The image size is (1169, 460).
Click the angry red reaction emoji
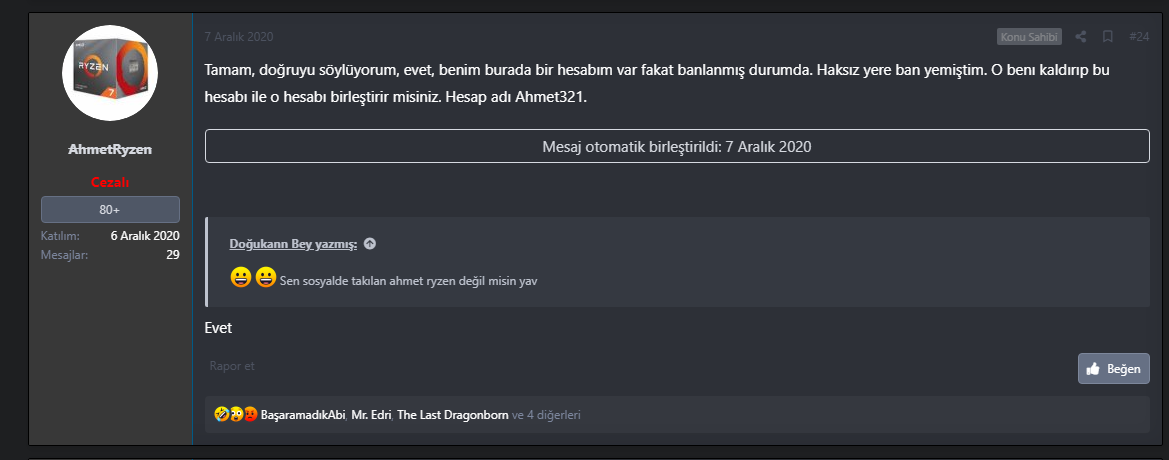tap(250, 414)
